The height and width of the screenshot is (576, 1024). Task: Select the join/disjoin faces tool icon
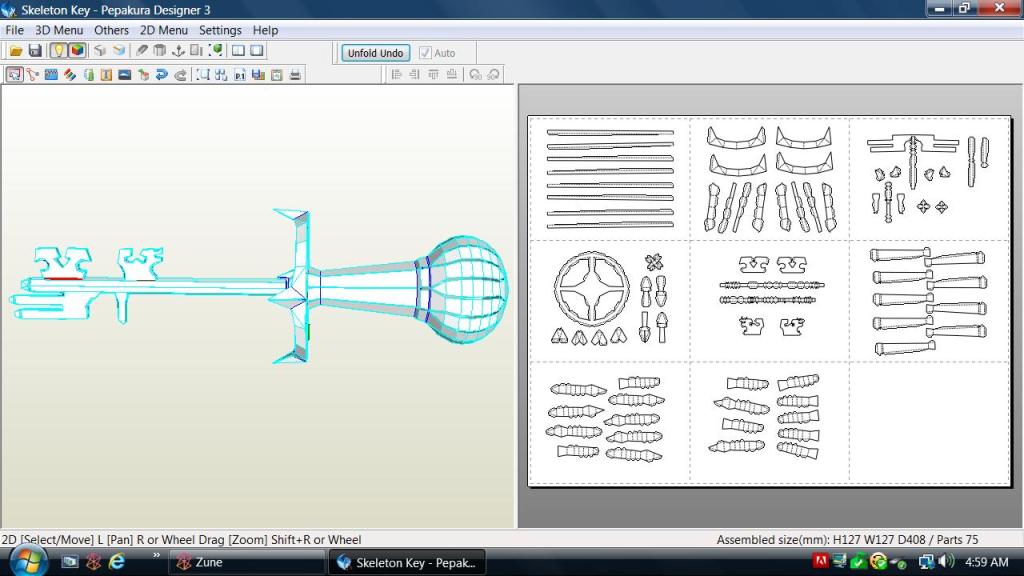coord(33,74)
